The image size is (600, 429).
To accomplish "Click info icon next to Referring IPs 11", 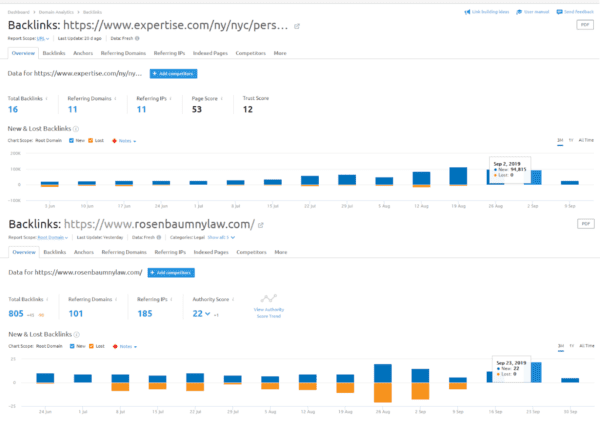I will tap(171, 99).
